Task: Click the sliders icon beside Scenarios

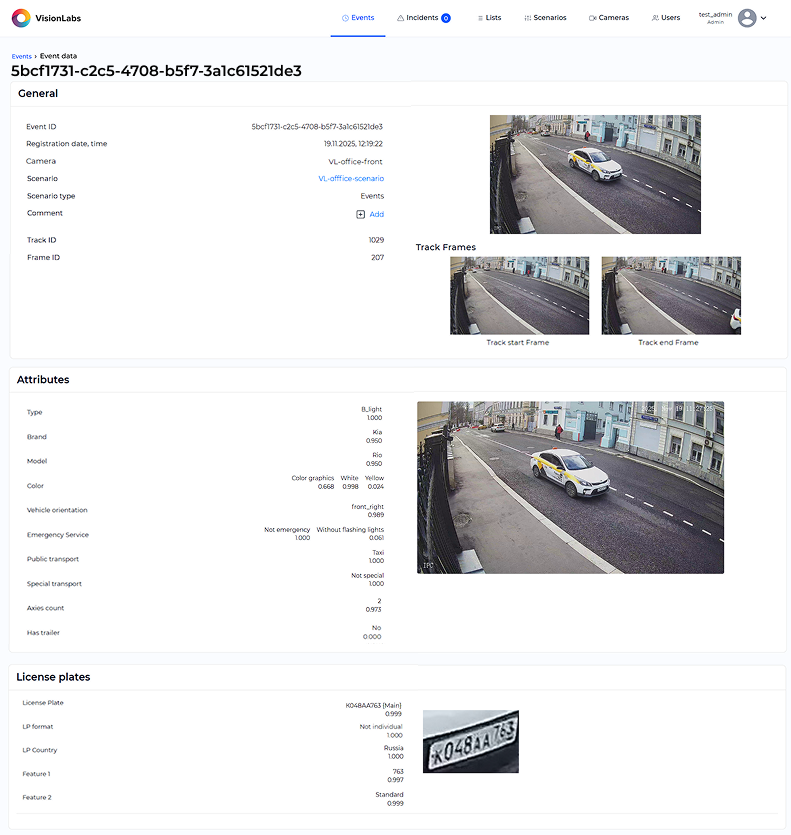Action: click(528, 18)
